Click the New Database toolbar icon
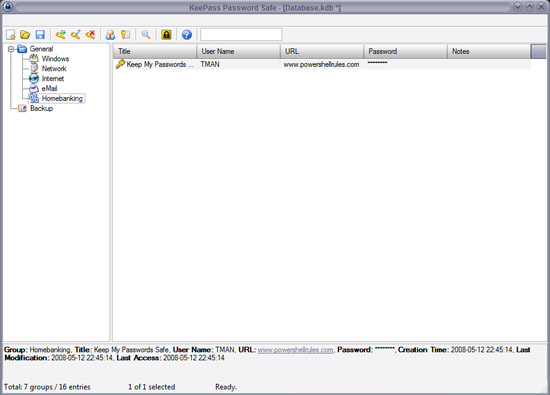Image resolution: width=550 pixels, height=395 pixels. coord(11,34)
